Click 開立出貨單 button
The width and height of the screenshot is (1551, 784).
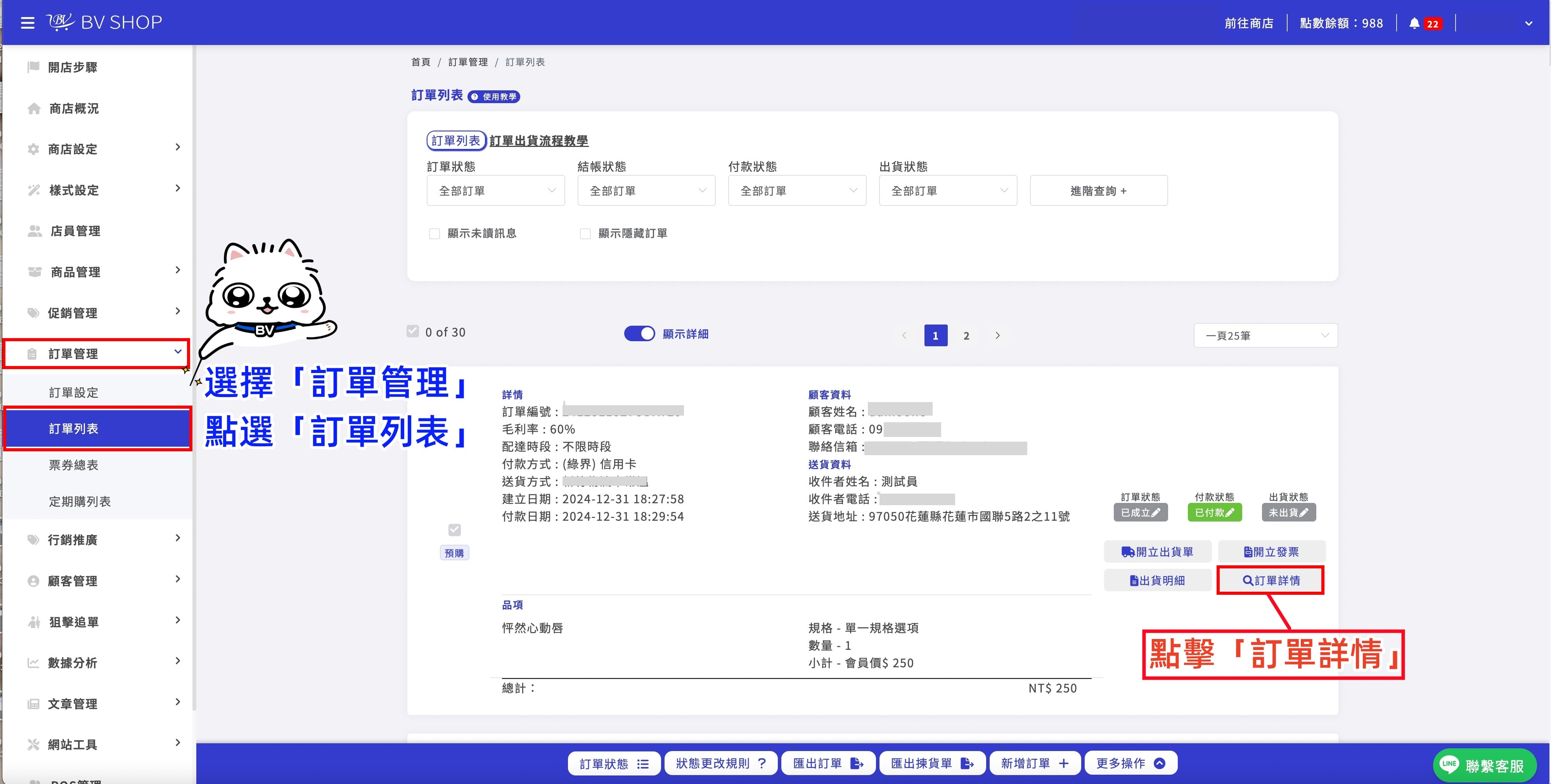point(1157,552)
